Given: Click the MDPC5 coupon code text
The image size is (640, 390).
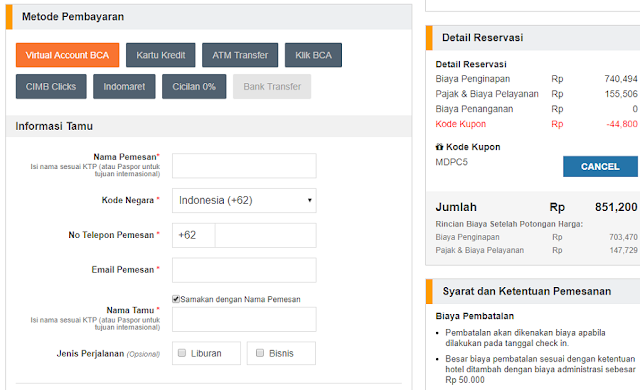Looking at the screenshot, I should click(x=451, y=162).
